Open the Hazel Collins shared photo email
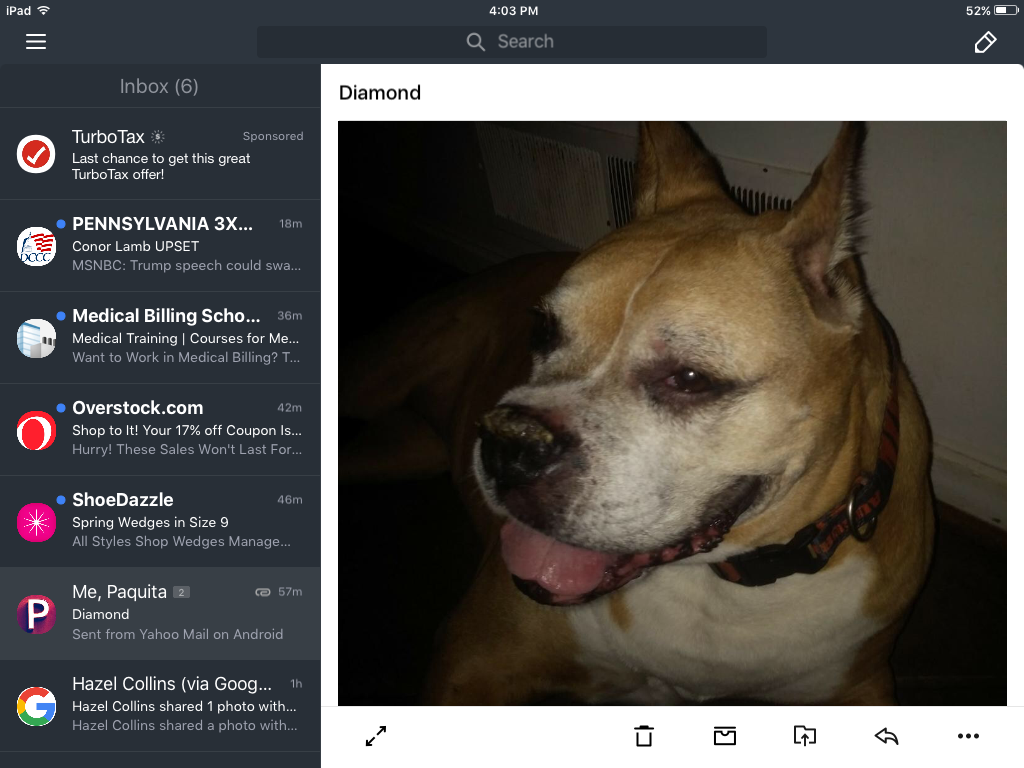1024x768 pixels. click(160, 706)
